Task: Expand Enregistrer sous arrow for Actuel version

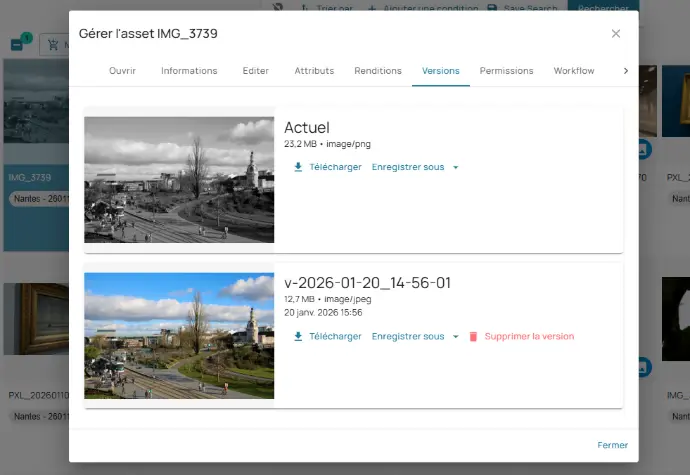Action: pyautogui.click(x=456, y=167)
